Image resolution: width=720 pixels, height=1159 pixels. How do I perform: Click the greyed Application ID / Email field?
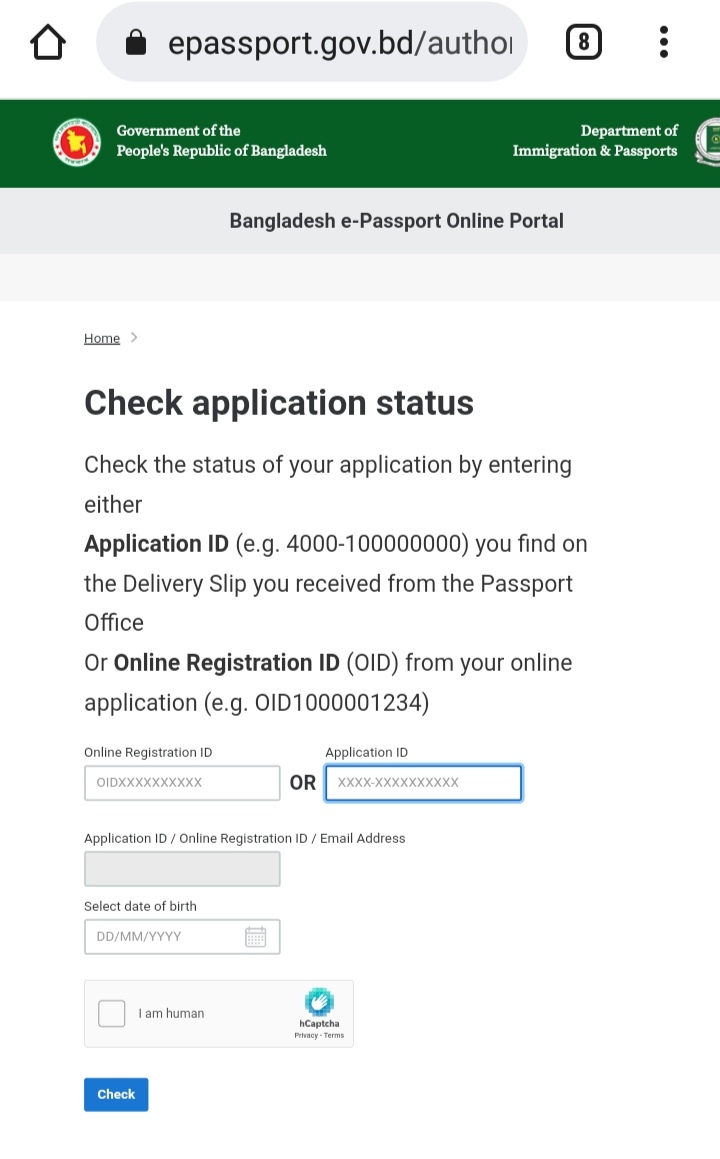tap(182, 869)
